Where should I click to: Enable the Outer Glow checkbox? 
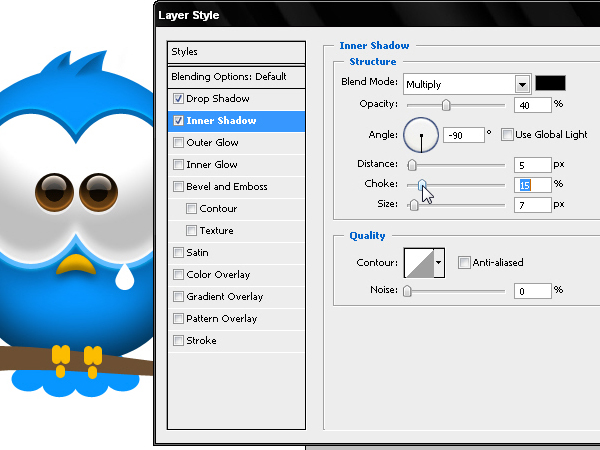(178, 143)
